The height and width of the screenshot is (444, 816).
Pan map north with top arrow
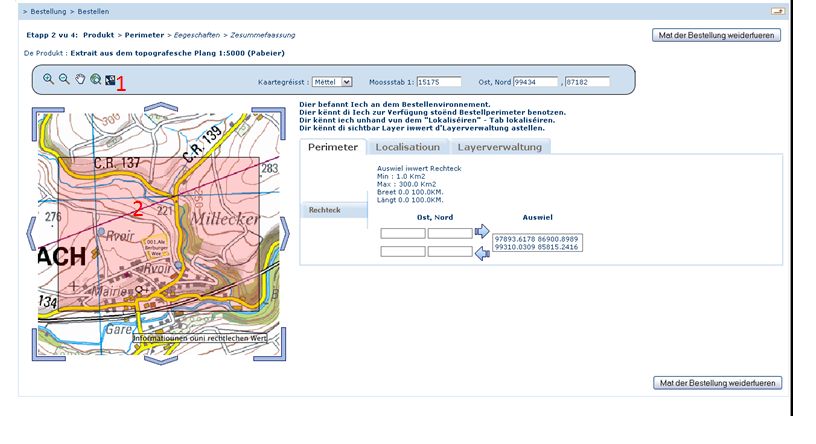[160, 107]
